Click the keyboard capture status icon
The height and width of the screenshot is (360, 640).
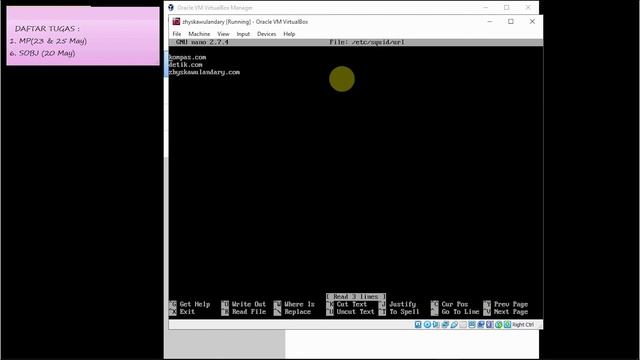point(507,324)
